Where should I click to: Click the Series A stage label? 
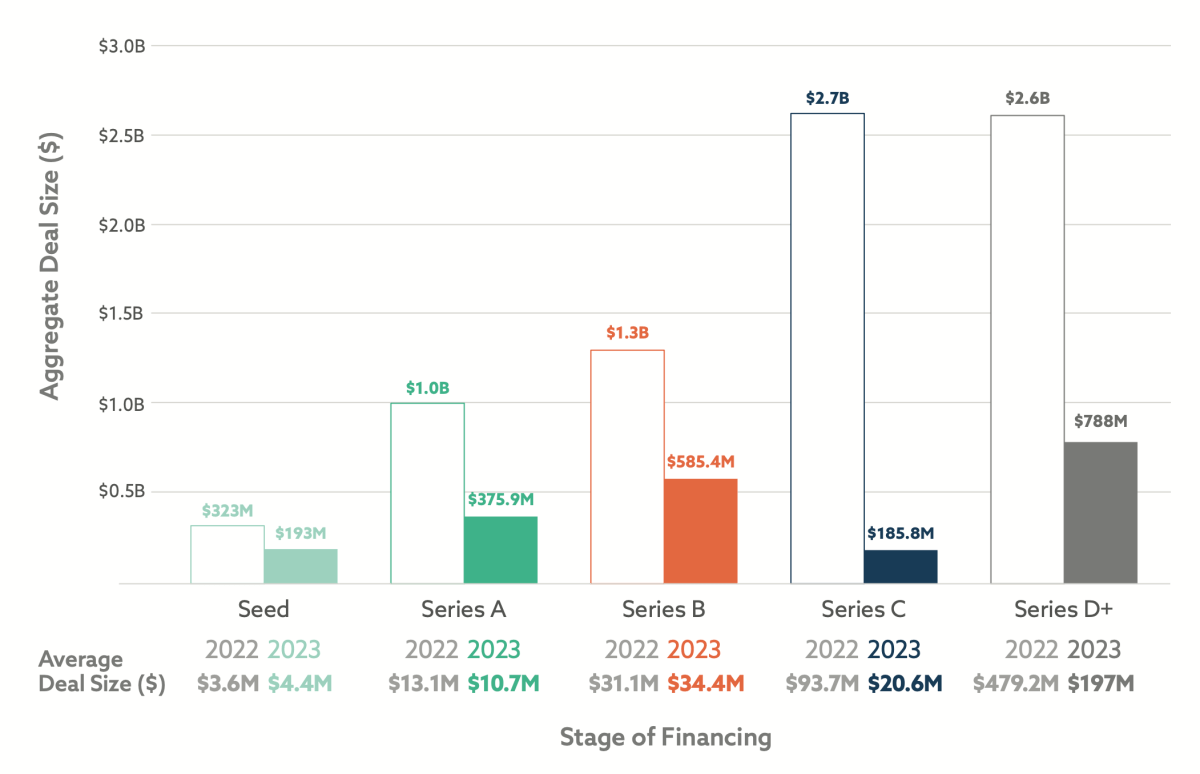pos(464,609)
